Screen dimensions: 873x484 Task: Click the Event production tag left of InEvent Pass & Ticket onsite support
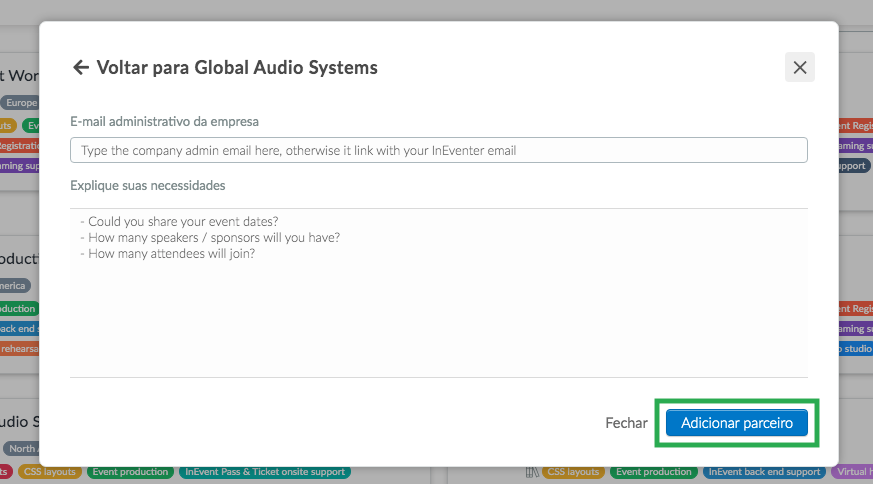click(x=130, y=472)
